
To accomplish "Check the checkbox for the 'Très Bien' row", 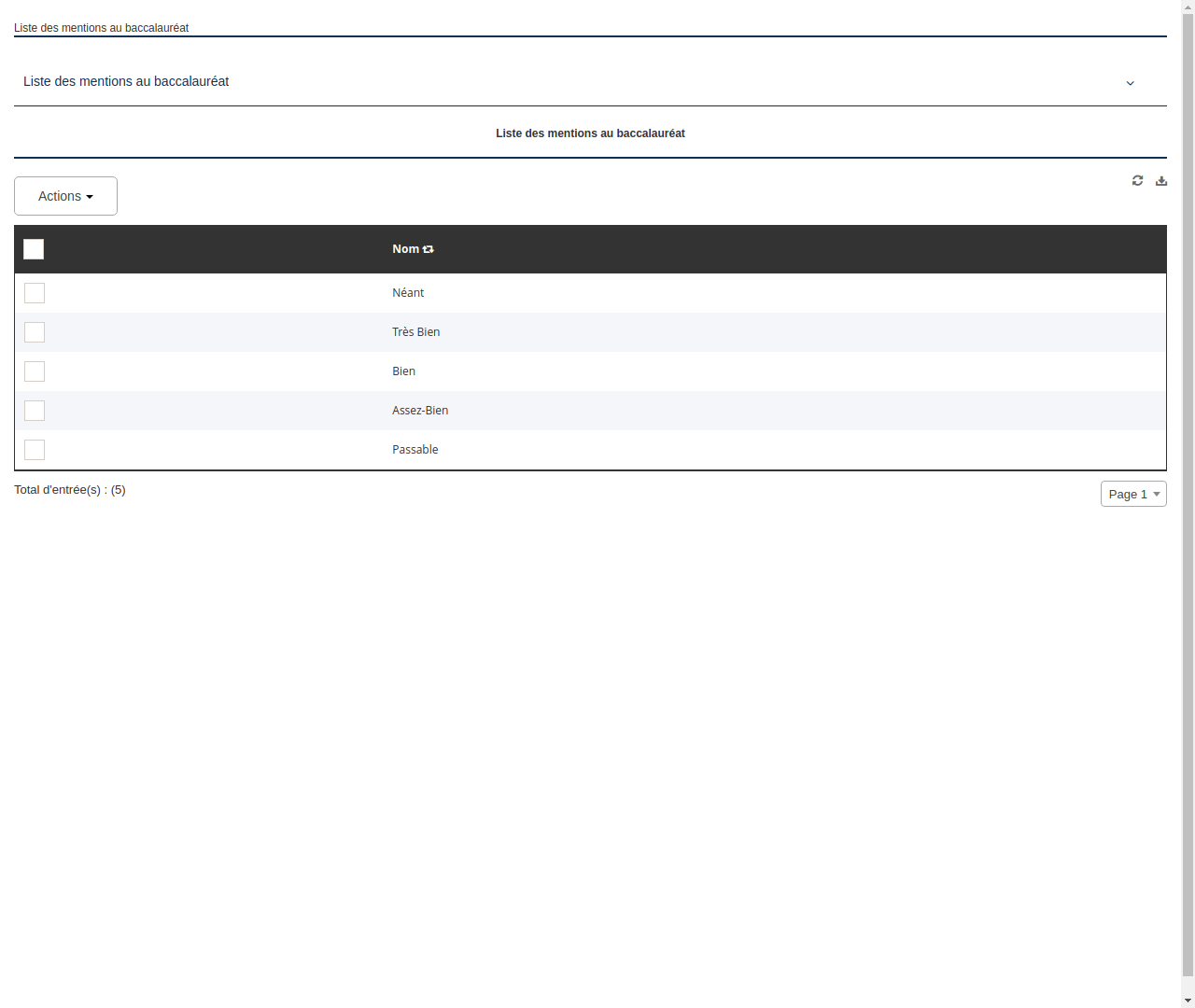I will pos(35,332).
